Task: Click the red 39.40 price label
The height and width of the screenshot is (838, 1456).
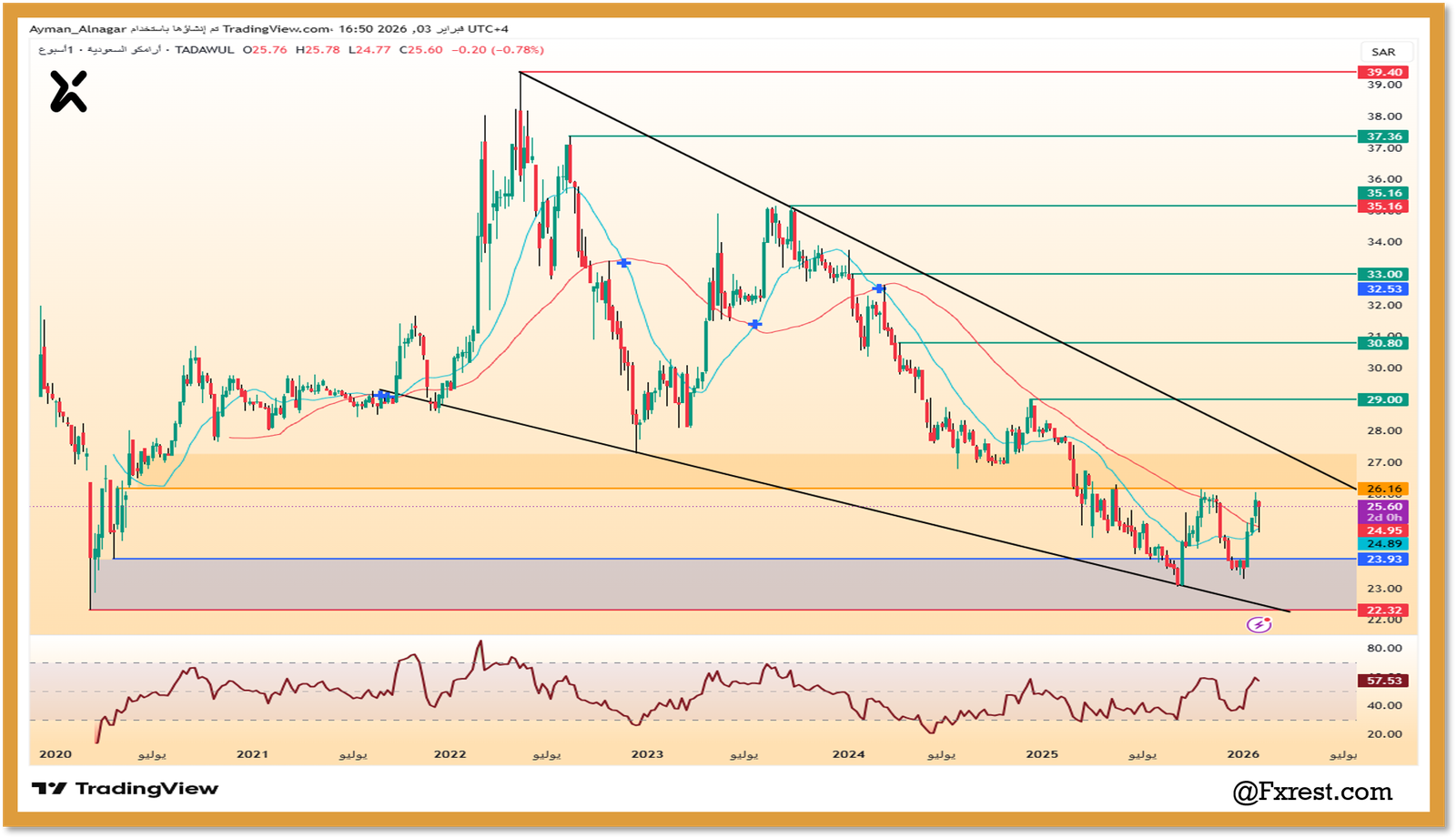Action: (1383, 72)
